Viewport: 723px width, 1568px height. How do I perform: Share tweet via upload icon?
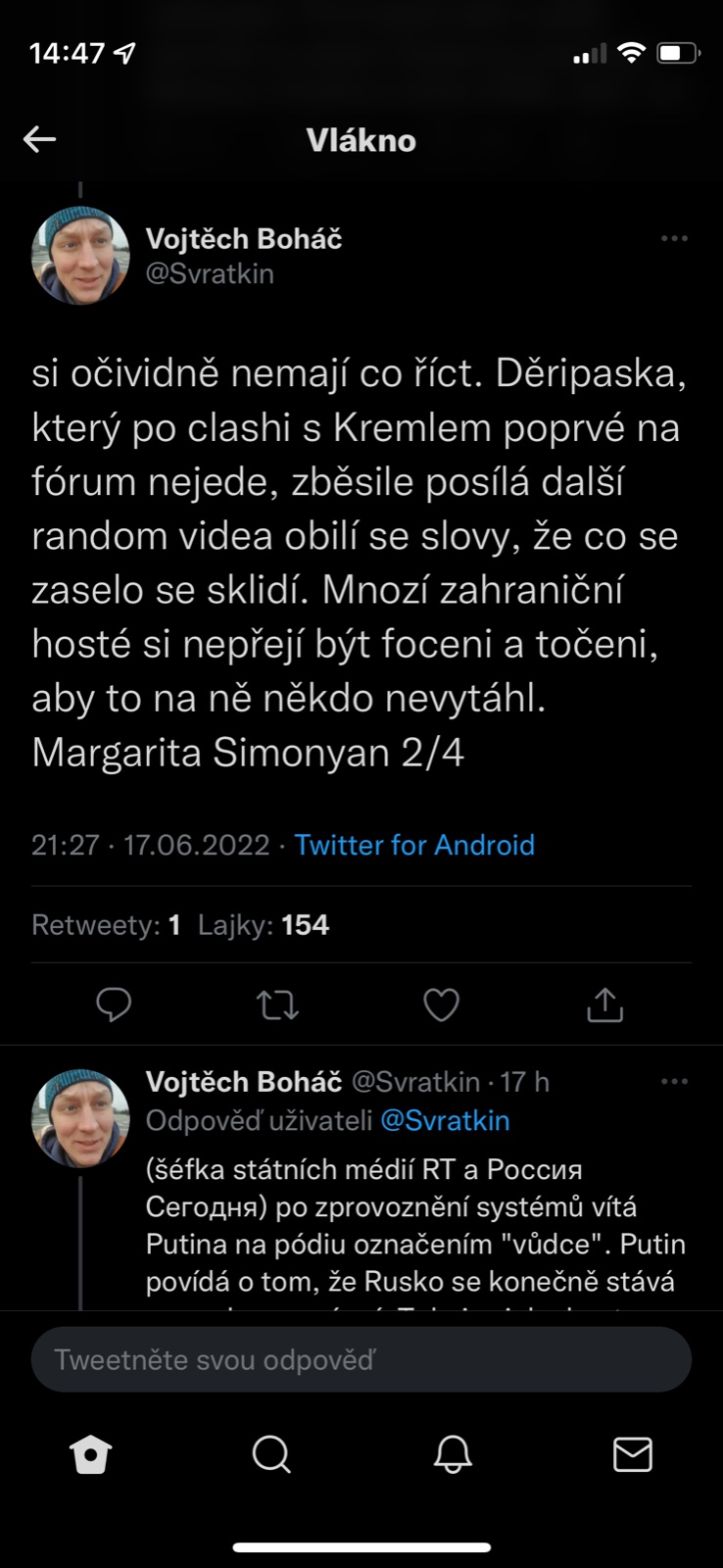tap(604, 1004)
